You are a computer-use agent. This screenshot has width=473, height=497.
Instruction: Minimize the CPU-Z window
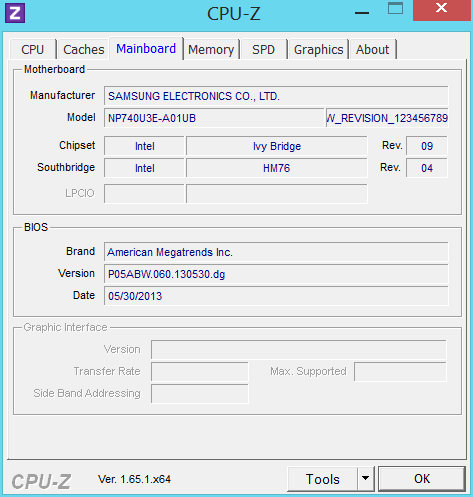[362, 12]
